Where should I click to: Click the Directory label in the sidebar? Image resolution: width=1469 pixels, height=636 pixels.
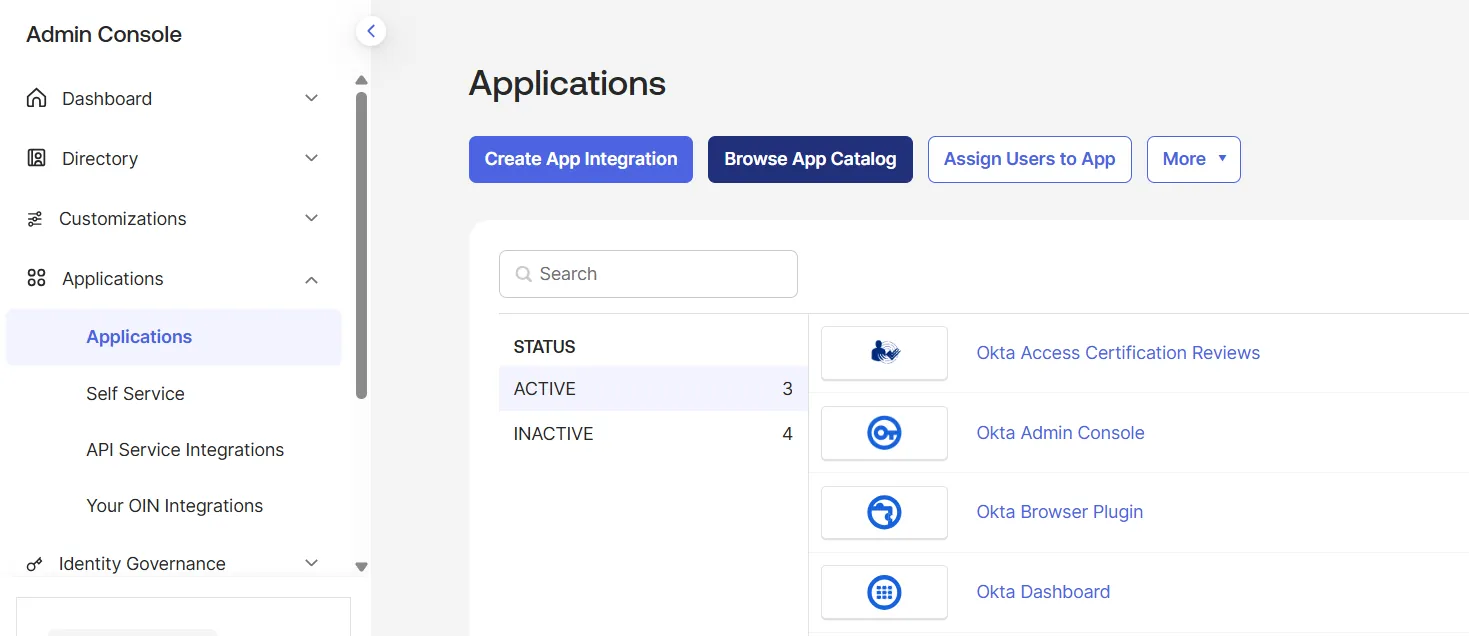point(100,158)
